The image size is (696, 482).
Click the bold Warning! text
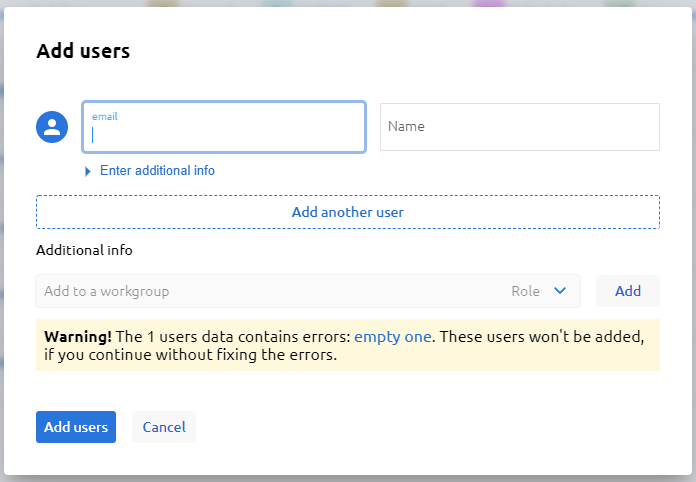78,337
